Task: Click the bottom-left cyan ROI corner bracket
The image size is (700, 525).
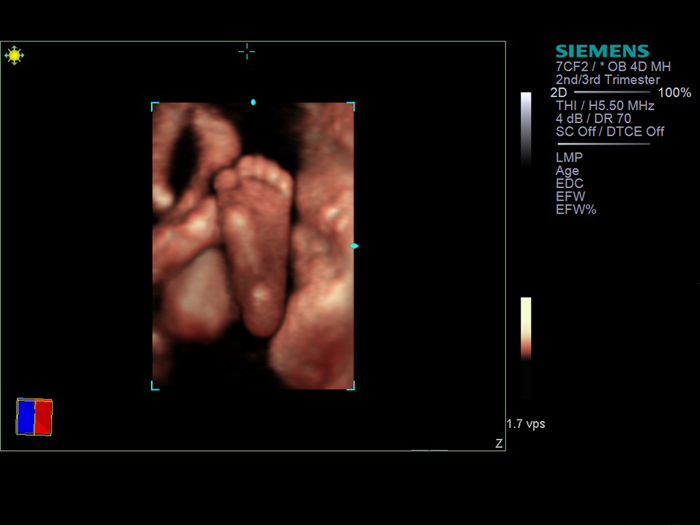Action: pyautogui.click(x=155, y=386)
